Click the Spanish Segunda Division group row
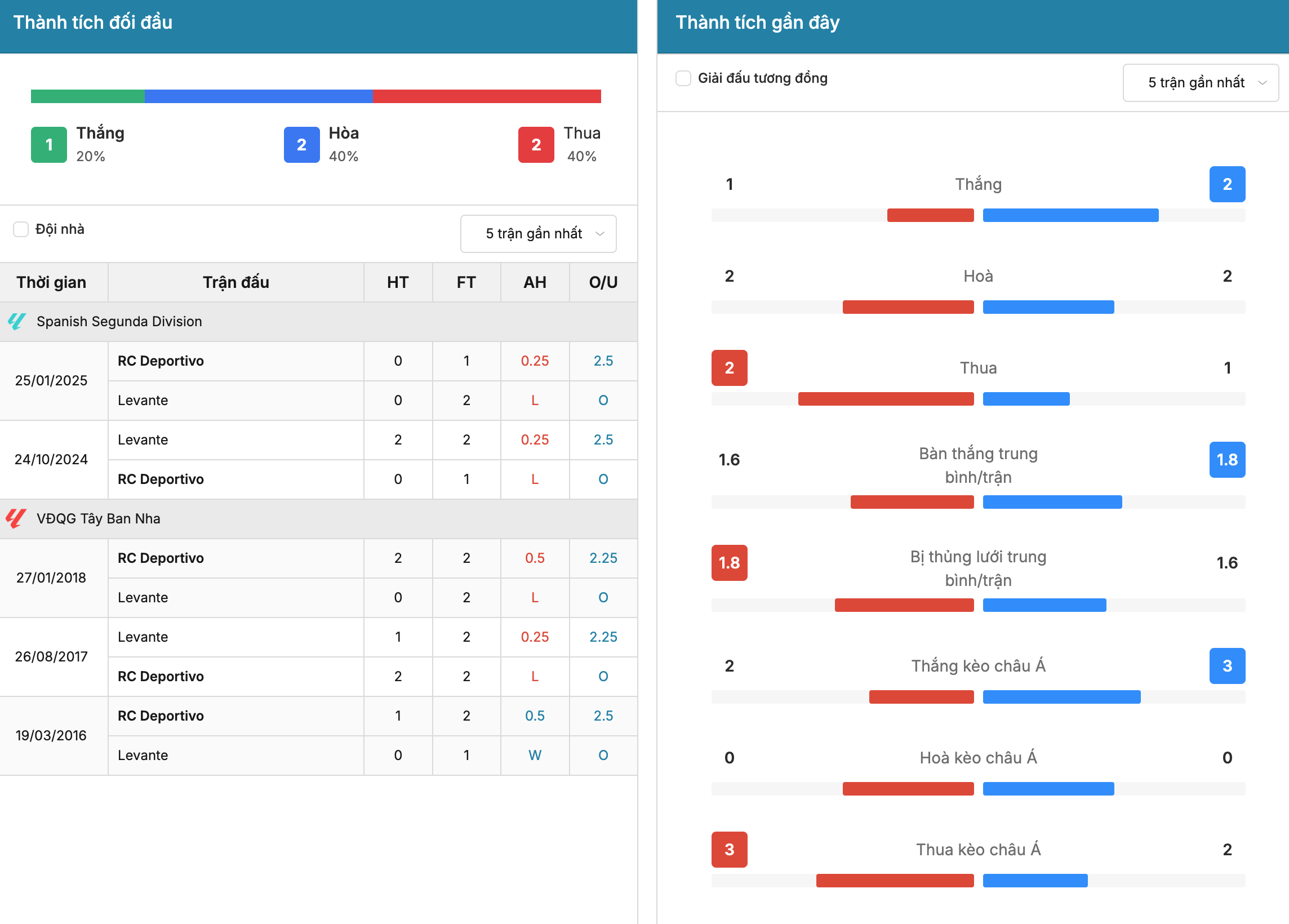 coord(318,322)
